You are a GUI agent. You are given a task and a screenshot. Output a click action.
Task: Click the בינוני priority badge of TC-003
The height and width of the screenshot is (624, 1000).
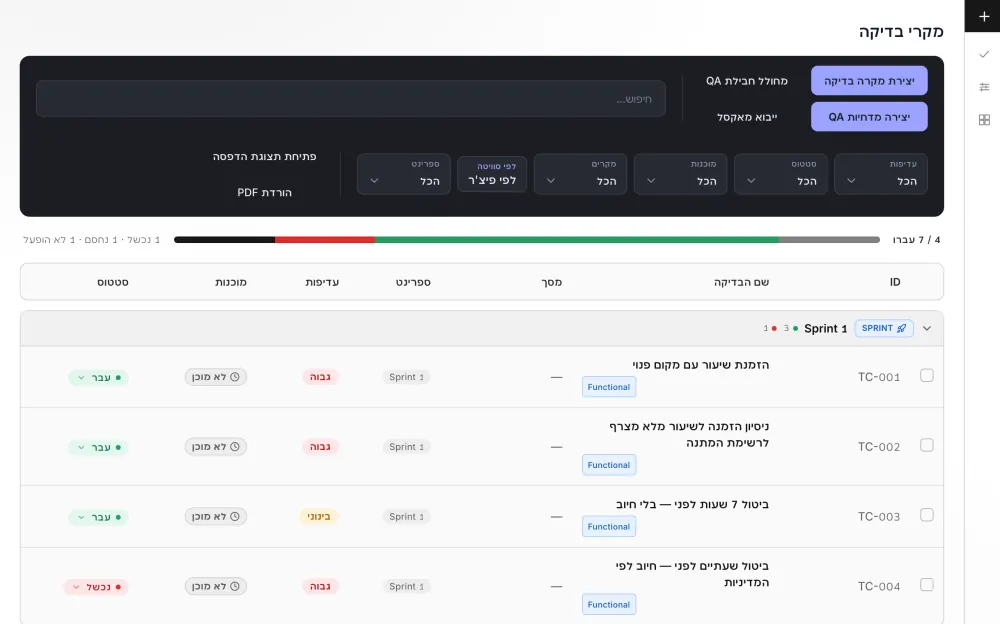coord(319,516)
